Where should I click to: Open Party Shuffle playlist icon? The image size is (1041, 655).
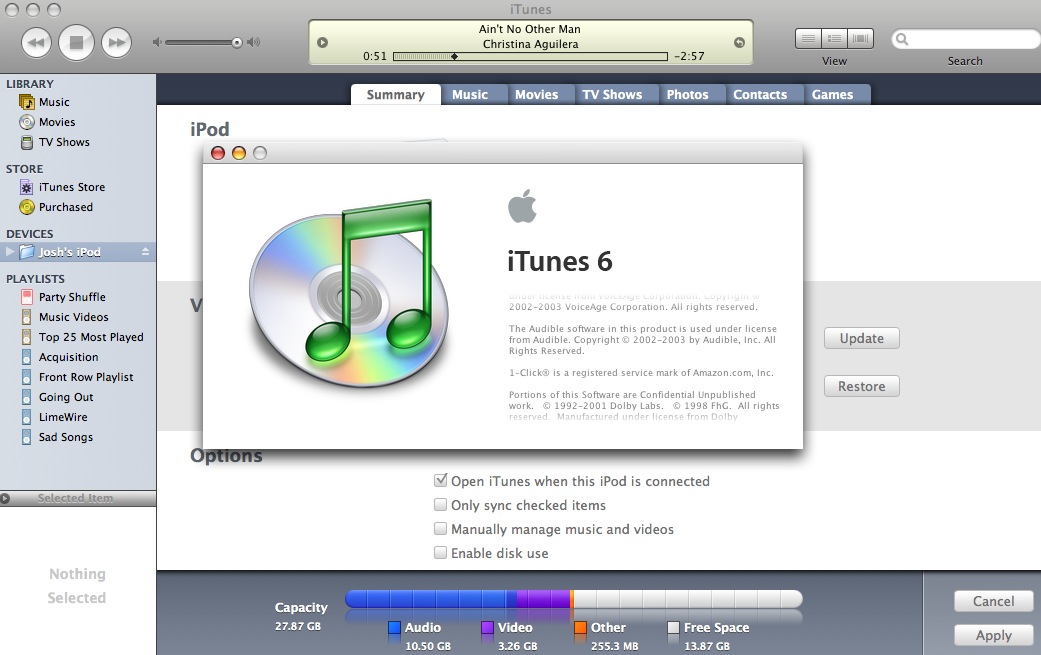[27, 297]
